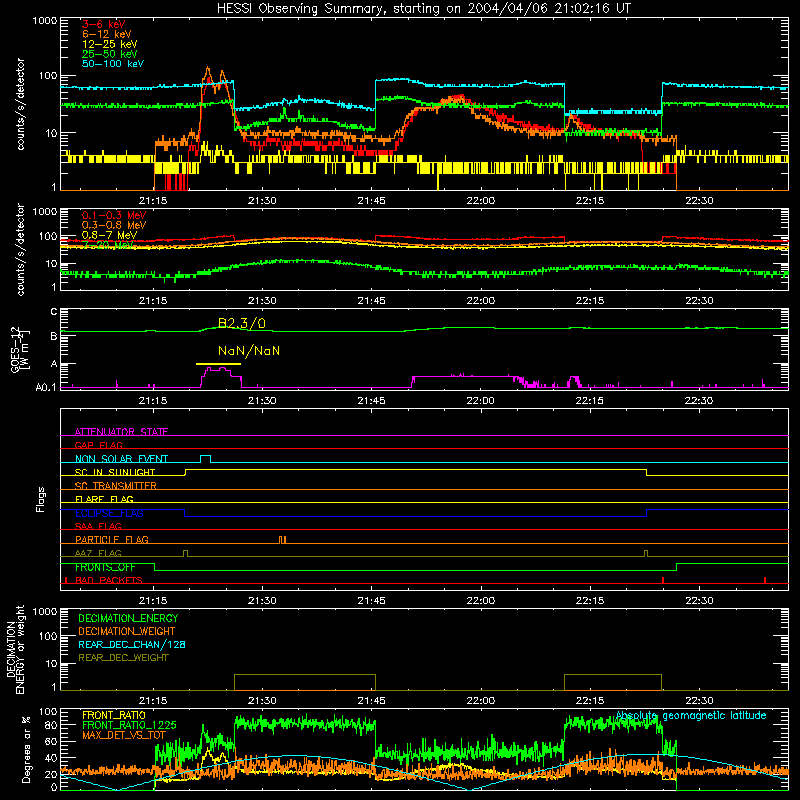This screenshot has height=800, width=800.
Task: Click the SC_TRANSMITTER flag label
Action: tap(116, 485)
